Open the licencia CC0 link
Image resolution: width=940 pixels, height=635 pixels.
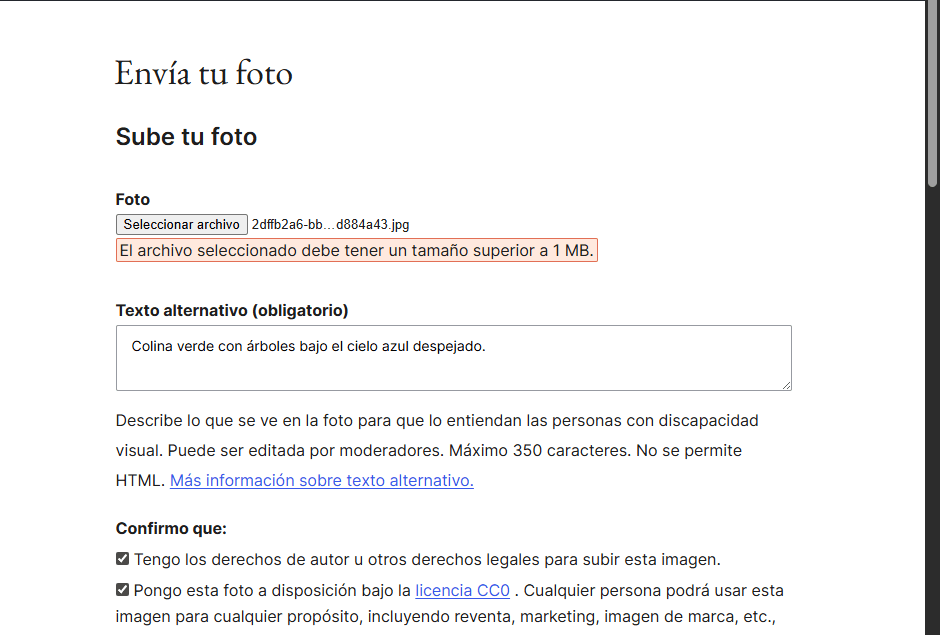click(462, 590)
